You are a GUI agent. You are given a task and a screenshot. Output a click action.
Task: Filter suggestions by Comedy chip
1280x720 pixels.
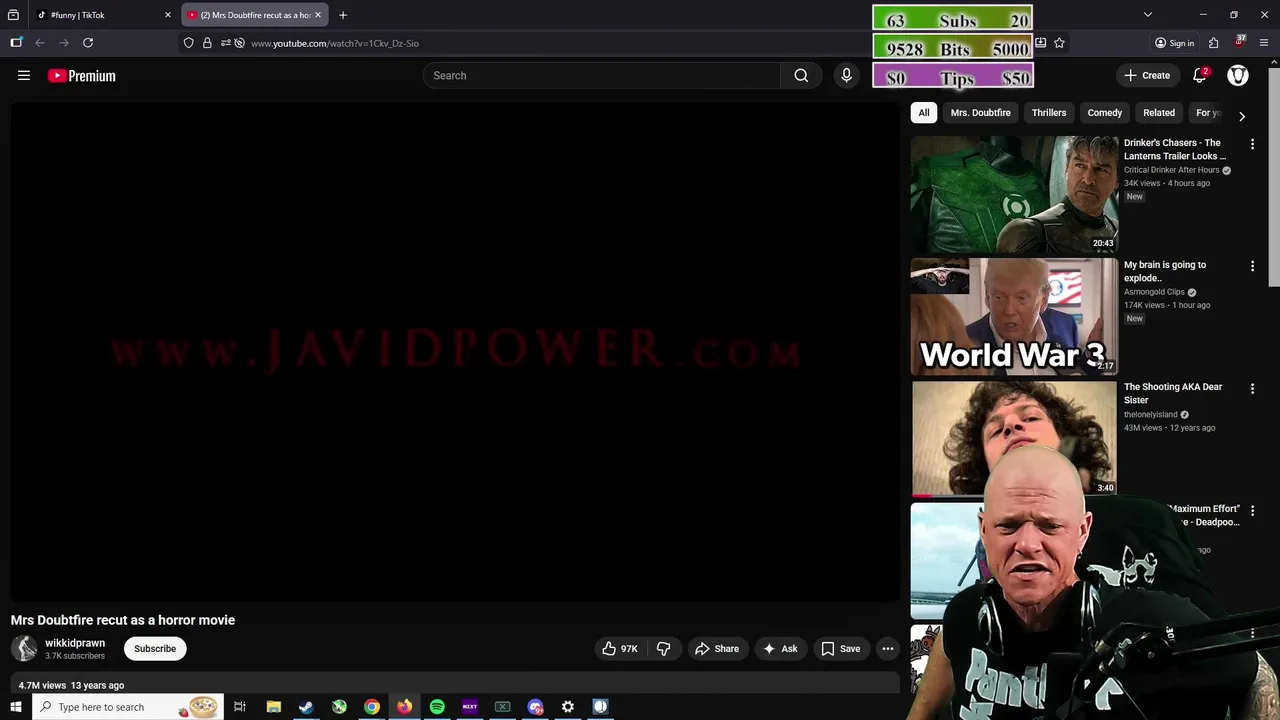[1105, 113]
